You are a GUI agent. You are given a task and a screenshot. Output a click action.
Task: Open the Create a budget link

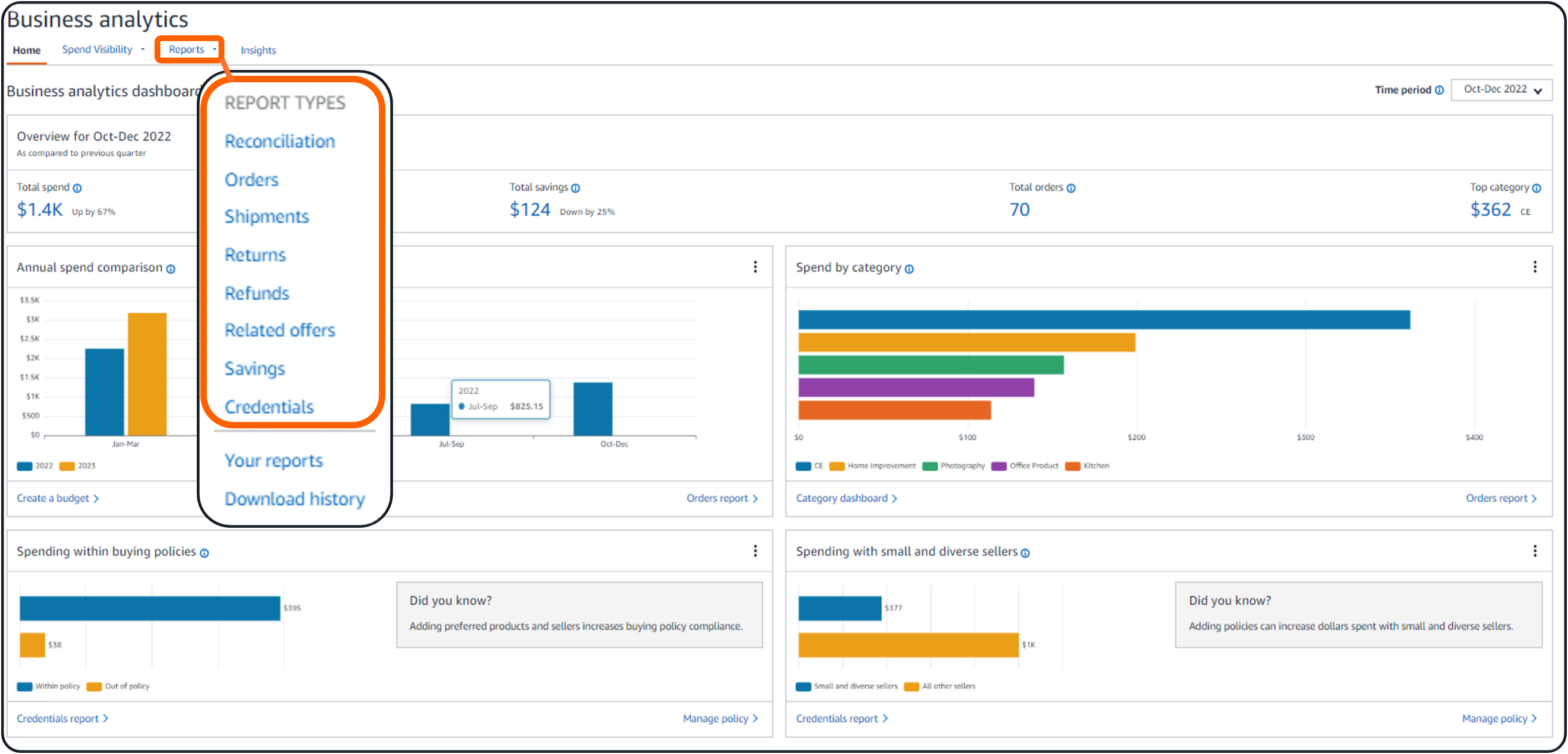57,498
